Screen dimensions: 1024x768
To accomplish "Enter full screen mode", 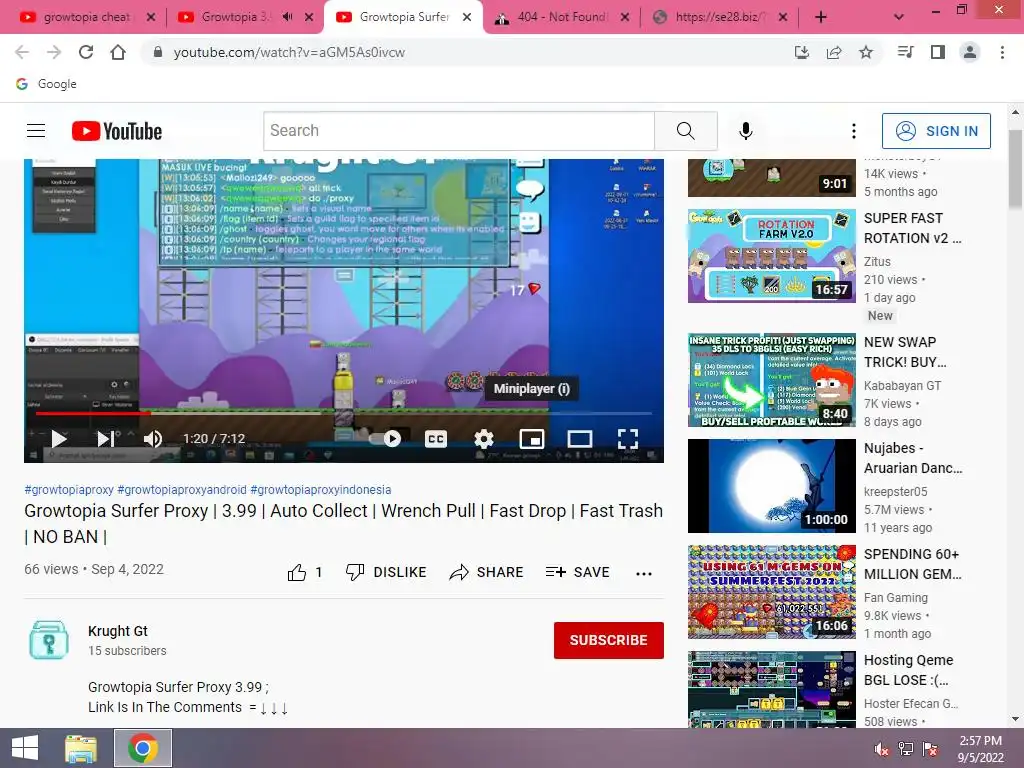I will [x=628, y=438].
